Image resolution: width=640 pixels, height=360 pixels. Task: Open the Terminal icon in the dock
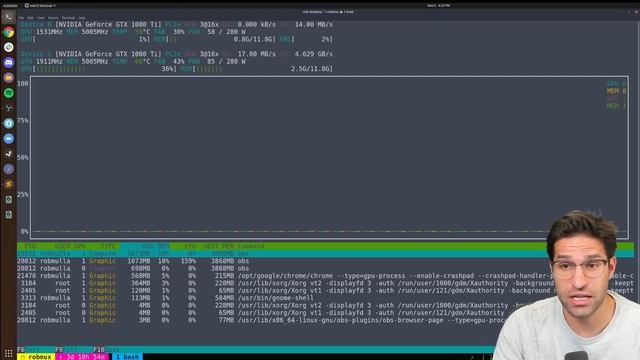point(9,17)
